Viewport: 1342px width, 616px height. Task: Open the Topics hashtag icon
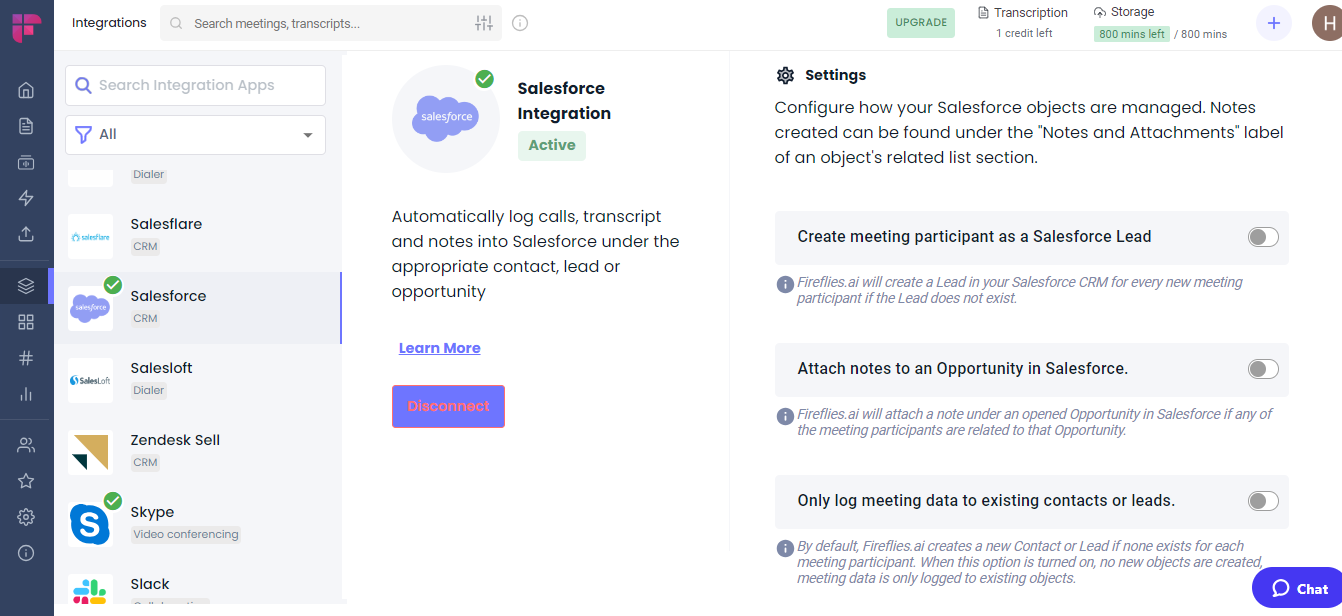pos(26,357)
